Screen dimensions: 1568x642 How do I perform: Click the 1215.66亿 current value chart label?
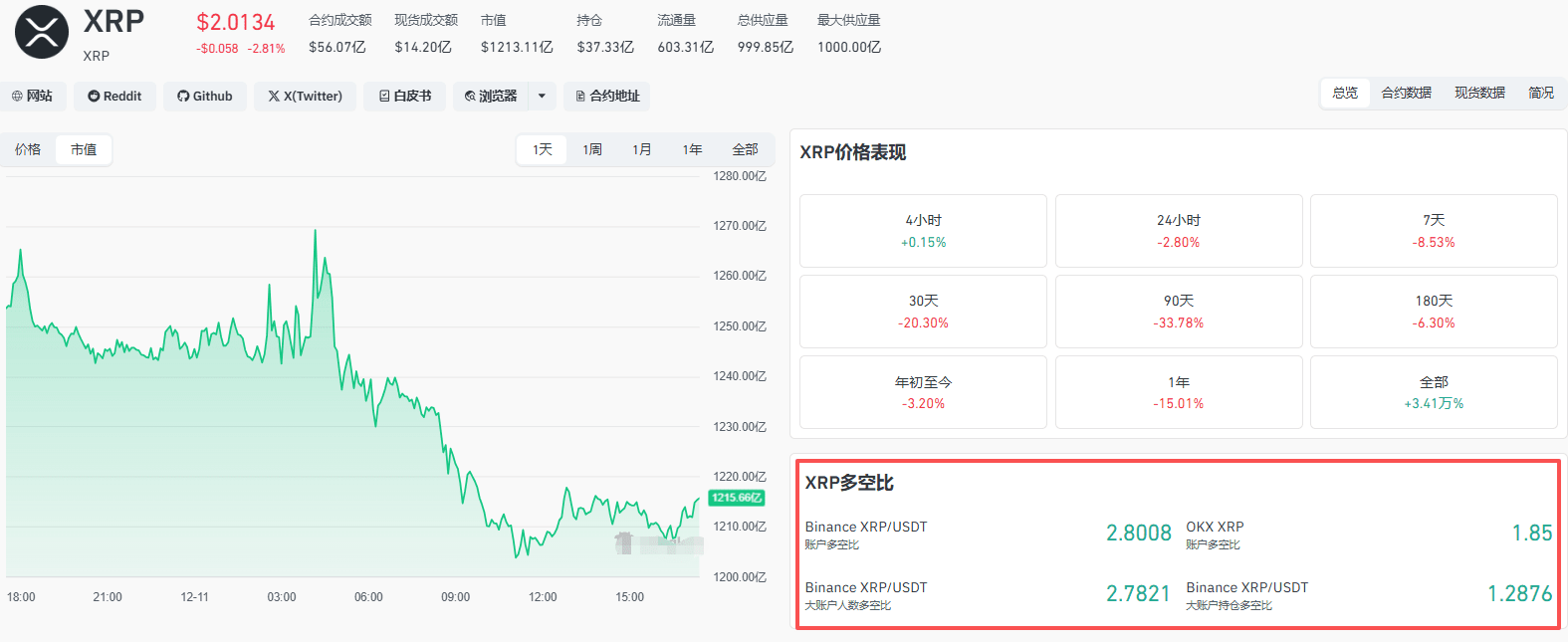[x=737, y=498]
